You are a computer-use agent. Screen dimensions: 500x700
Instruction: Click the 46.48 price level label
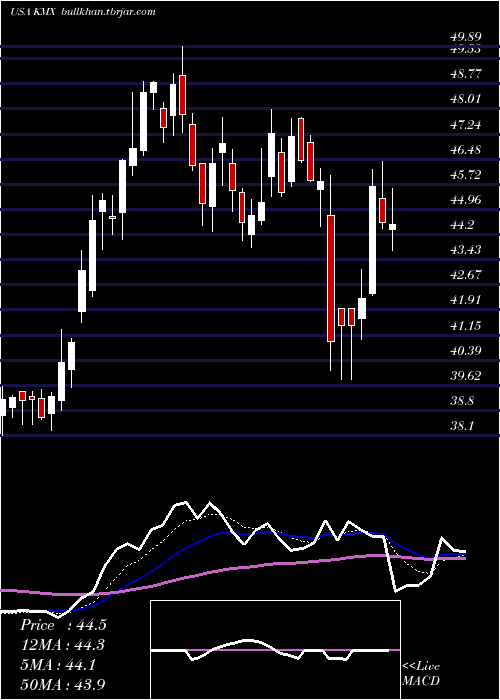[x=467, y=150]
